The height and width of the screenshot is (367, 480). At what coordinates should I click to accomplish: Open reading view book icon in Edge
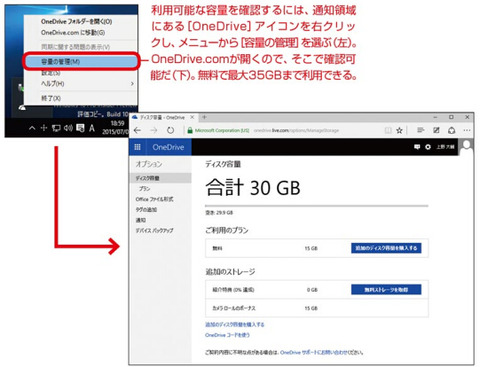(388, 130)
